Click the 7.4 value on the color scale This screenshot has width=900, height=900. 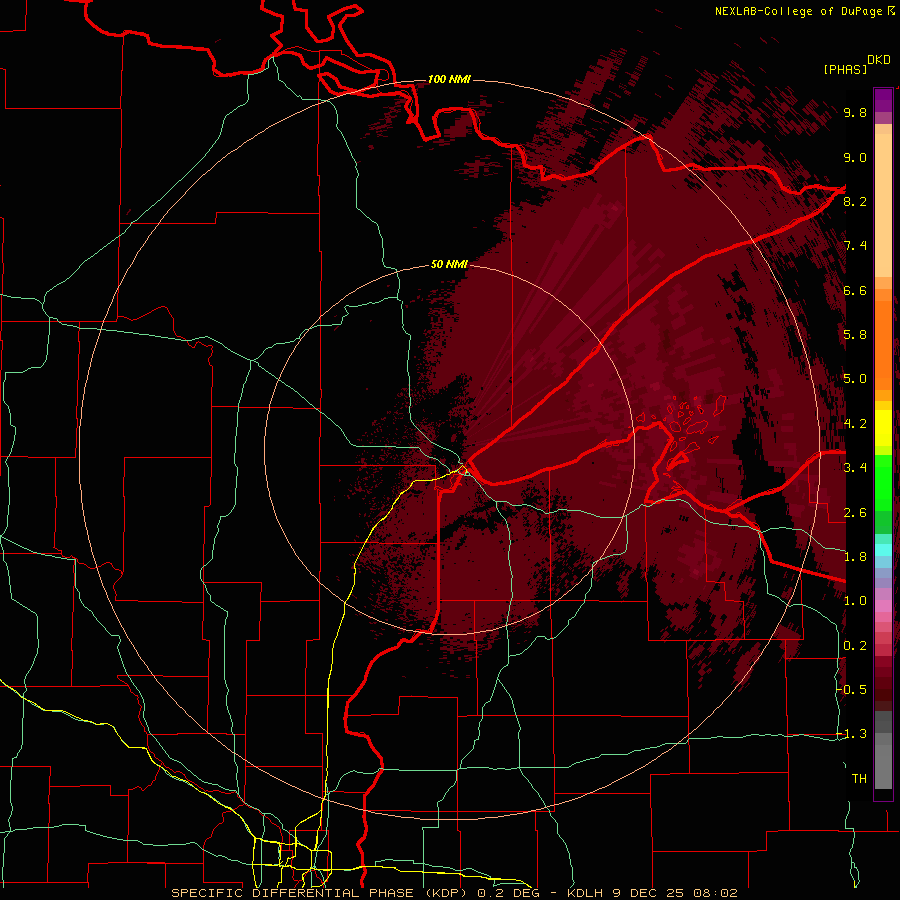point(855,246)
